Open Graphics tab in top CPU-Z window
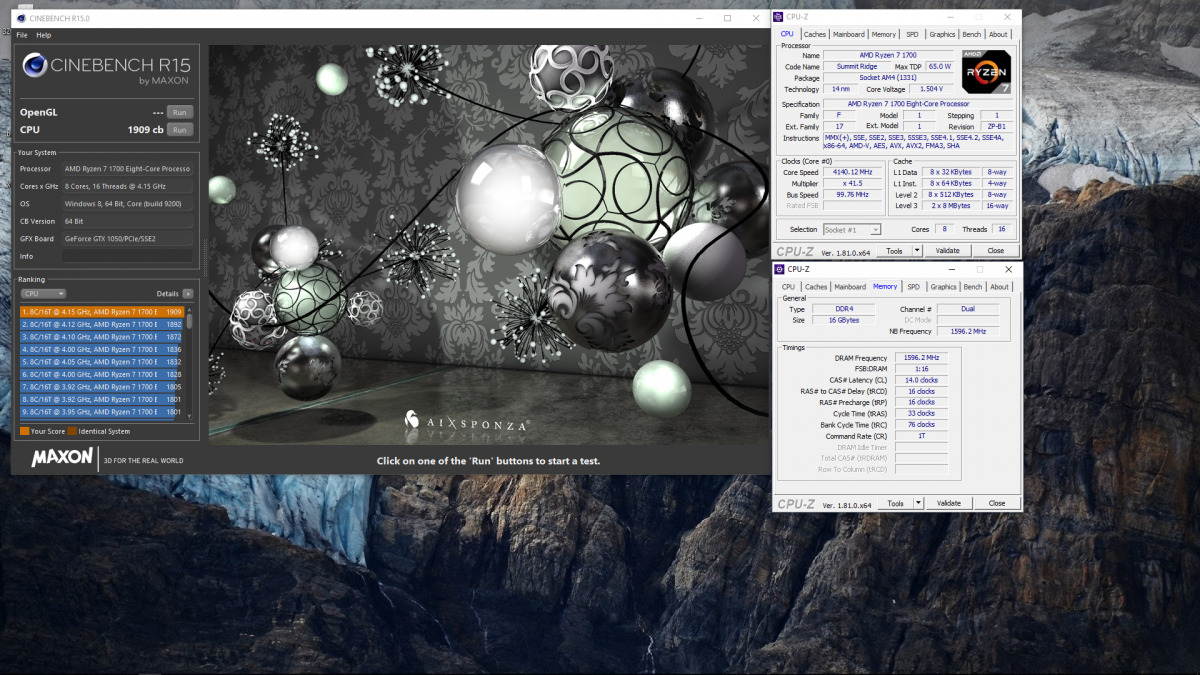The height and width of the screenshot is (675, 1200). 942,35
